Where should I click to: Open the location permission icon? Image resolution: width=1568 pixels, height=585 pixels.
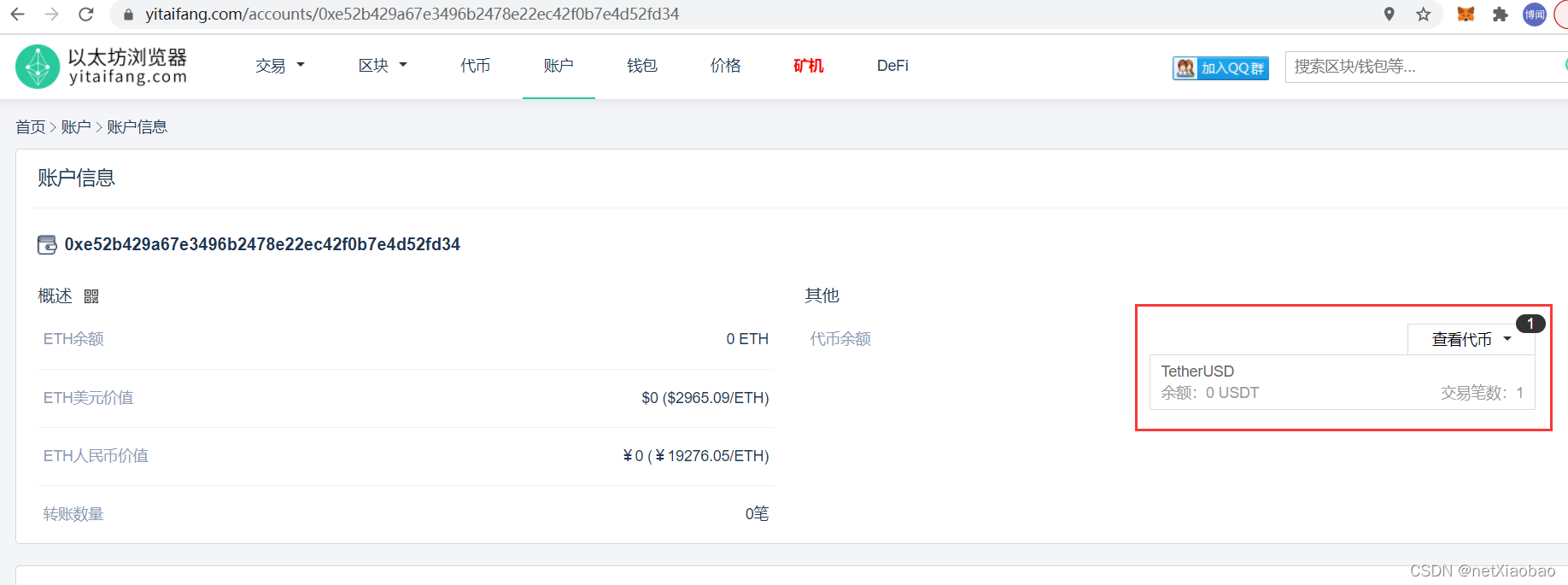pyautogui.click(x=1390, y=14)
